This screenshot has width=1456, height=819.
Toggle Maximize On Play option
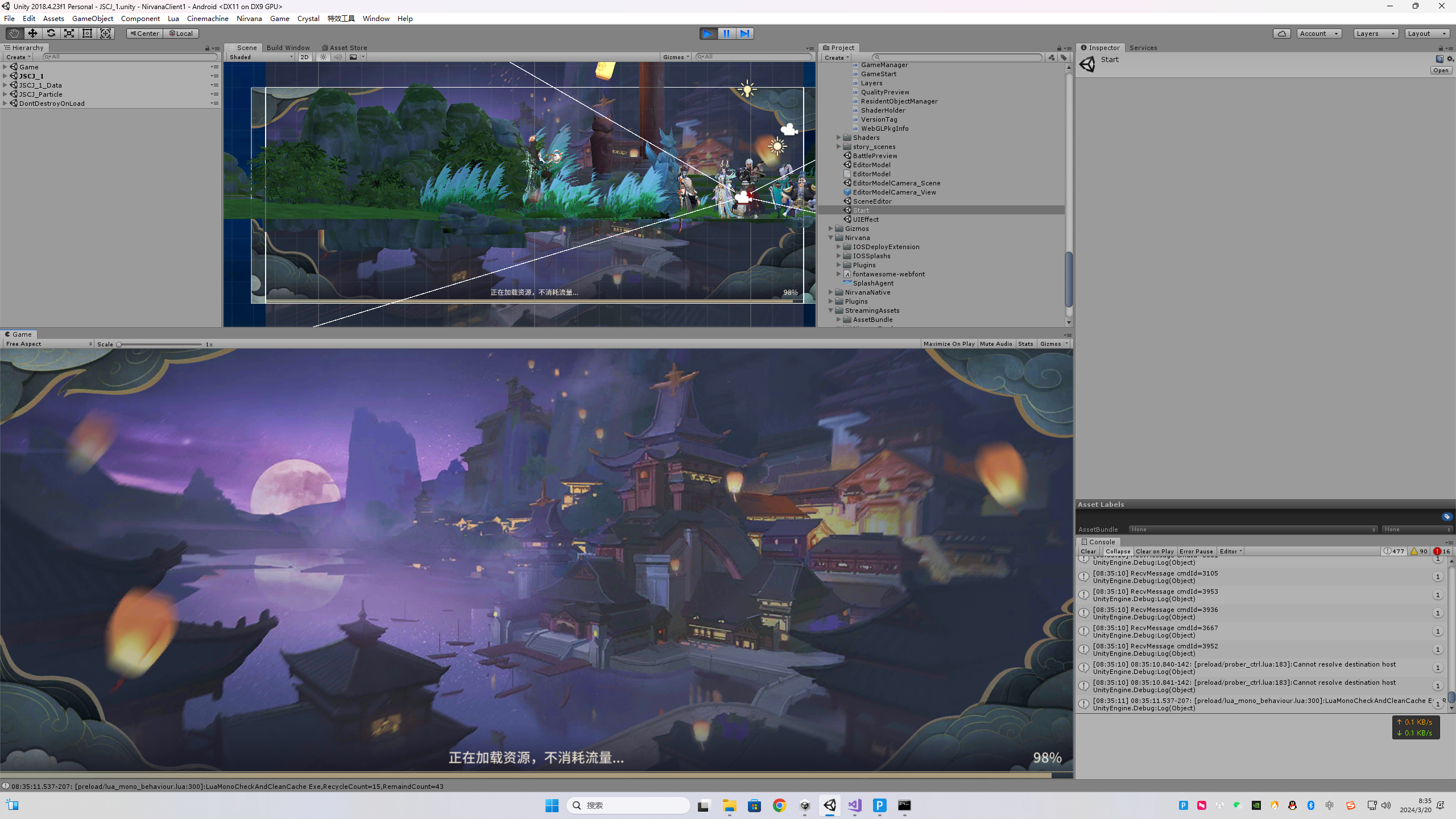[949, 344]
